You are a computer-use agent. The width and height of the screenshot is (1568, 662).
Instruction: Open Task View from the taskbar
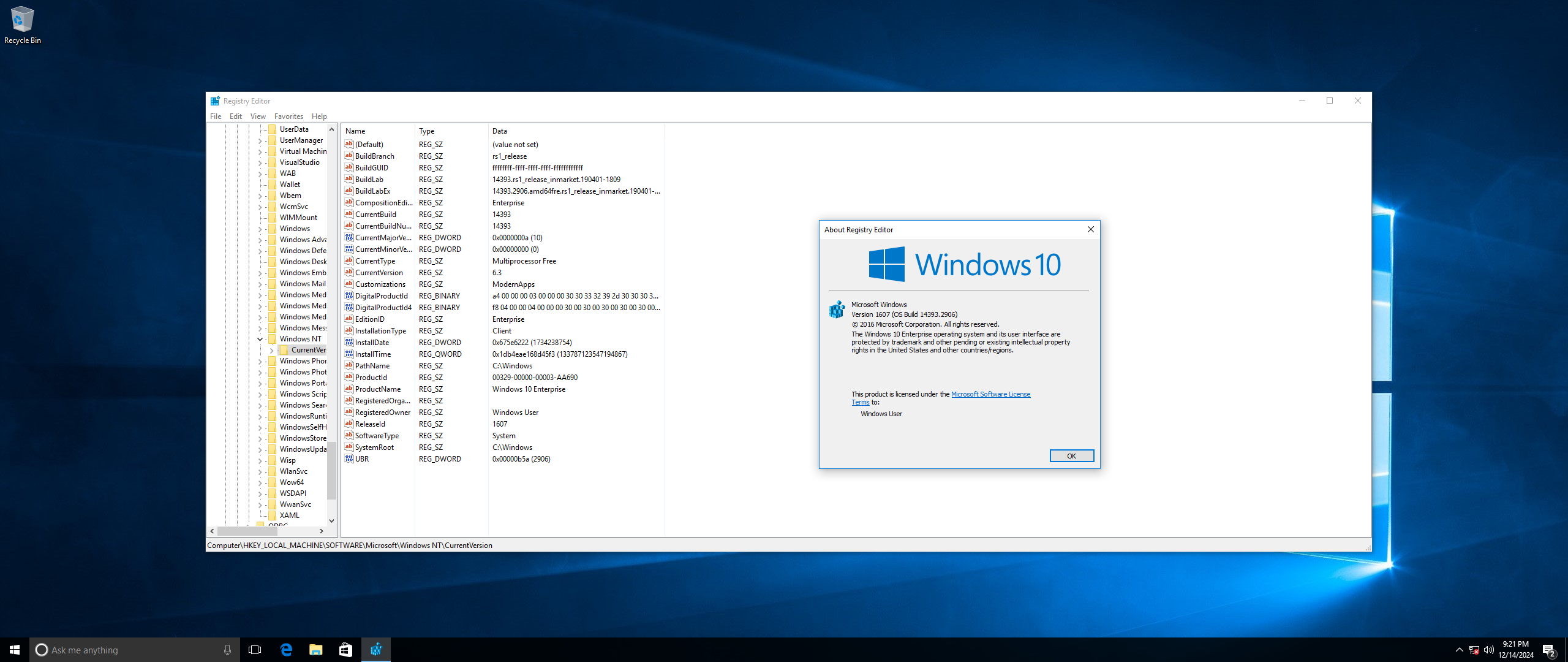(x=255, y=650)
